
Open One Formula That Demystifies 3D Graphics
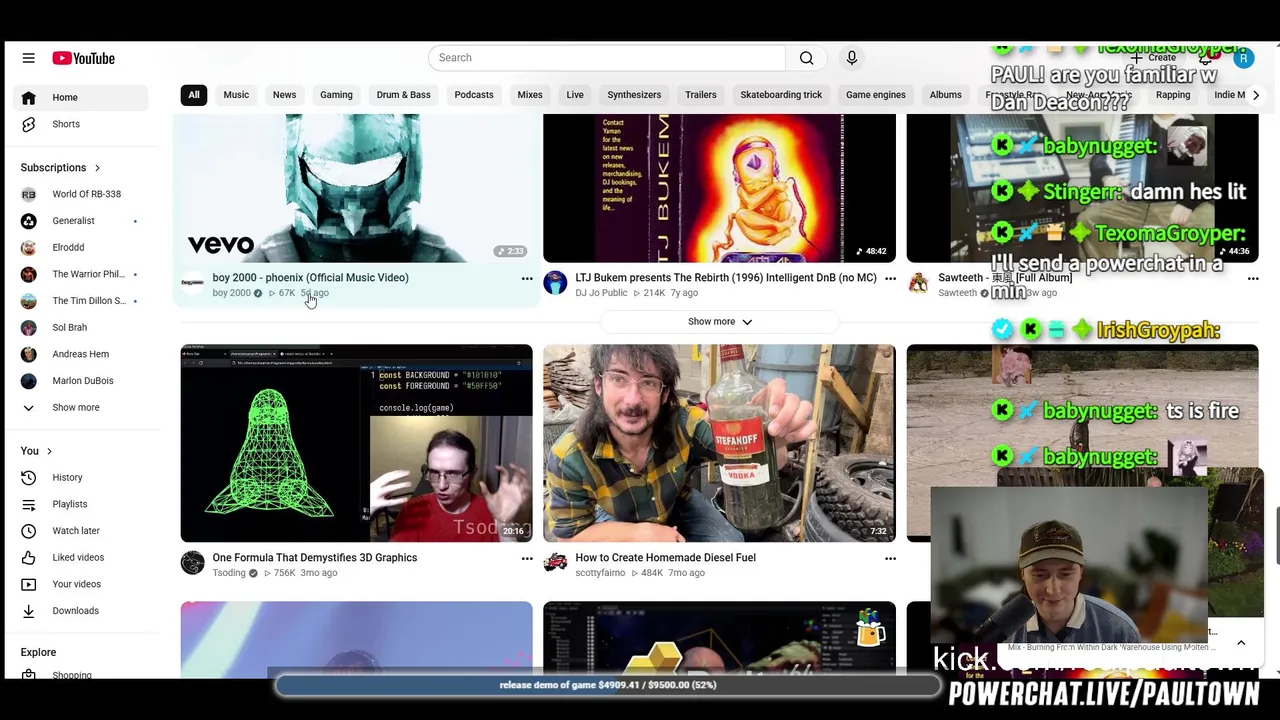tap(314, 558)
